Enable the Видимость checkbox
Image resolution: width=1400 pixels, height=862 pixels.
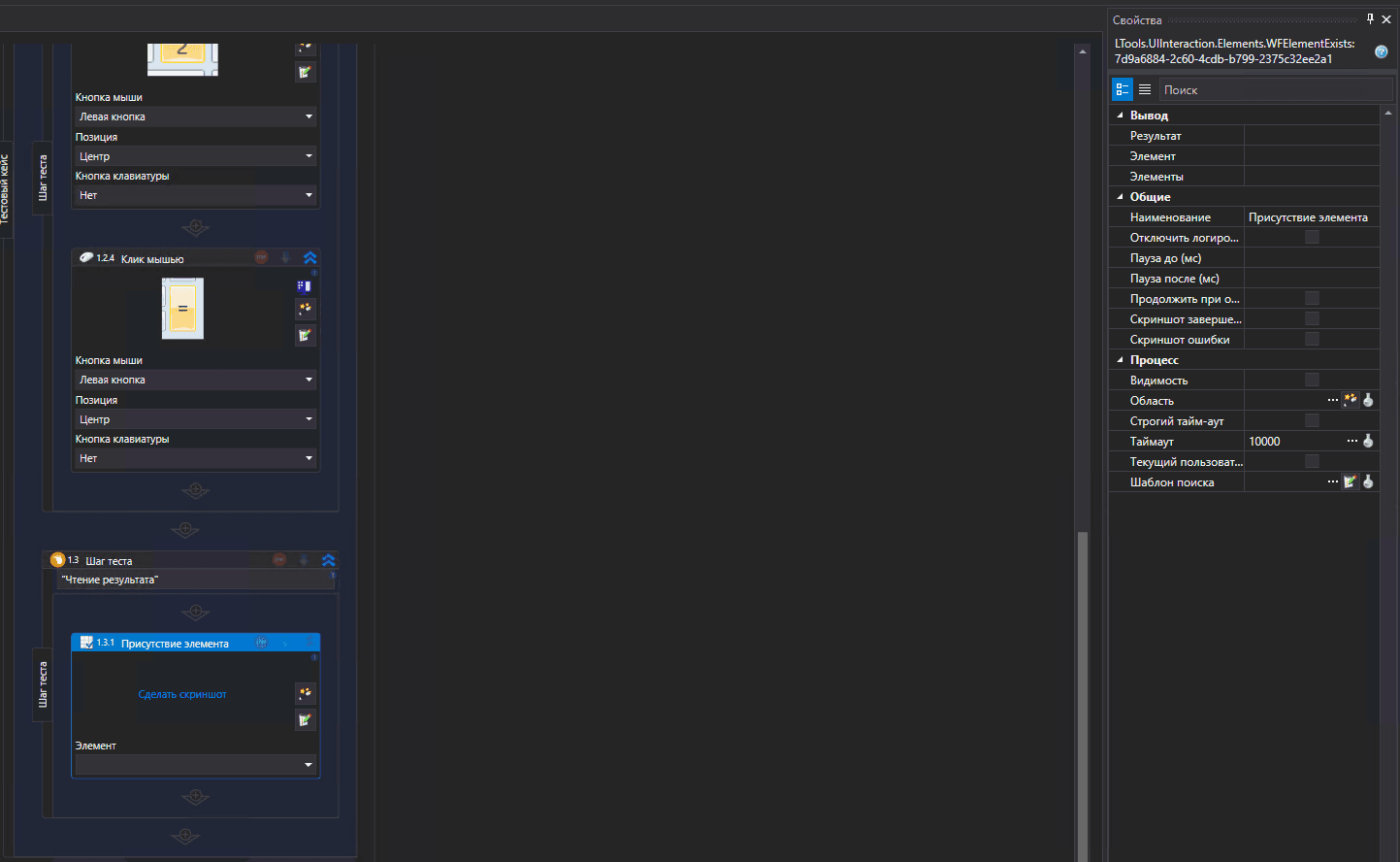(x=1312, y=381)
